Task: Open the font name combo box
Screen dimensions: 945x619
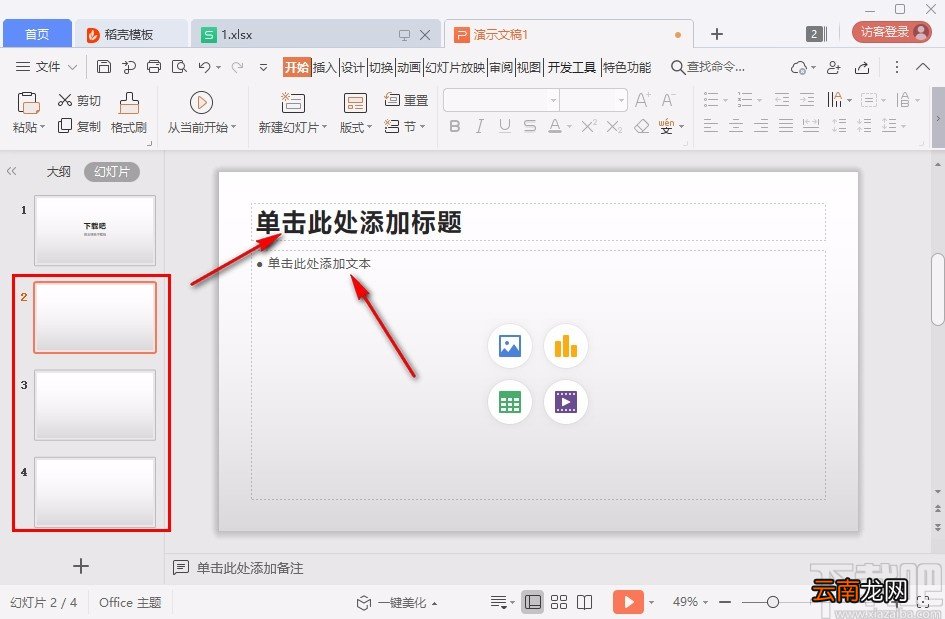Action: pos(501,100)
